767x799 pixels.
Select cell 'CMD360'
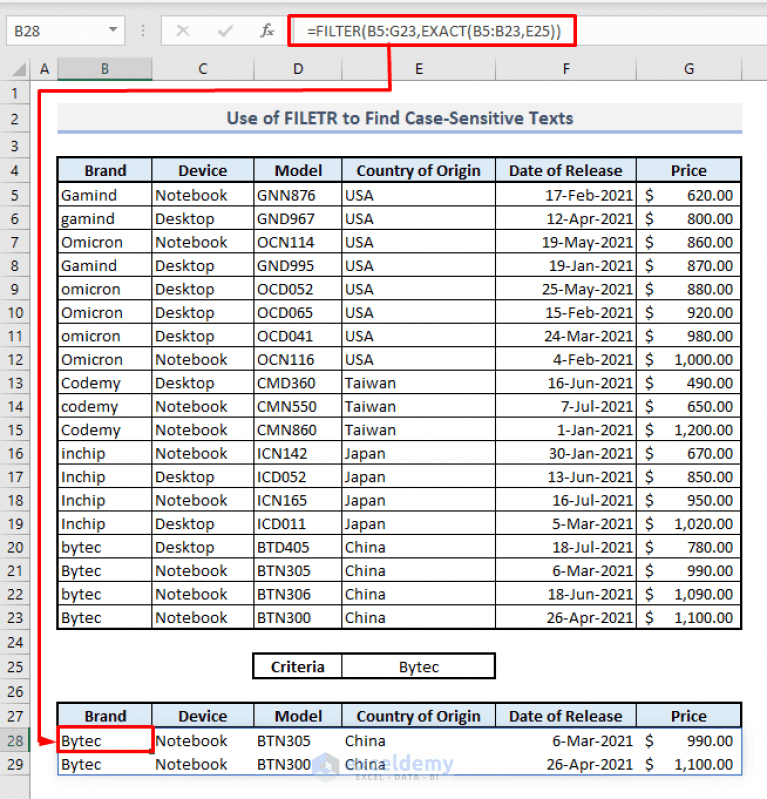point(298,383)
